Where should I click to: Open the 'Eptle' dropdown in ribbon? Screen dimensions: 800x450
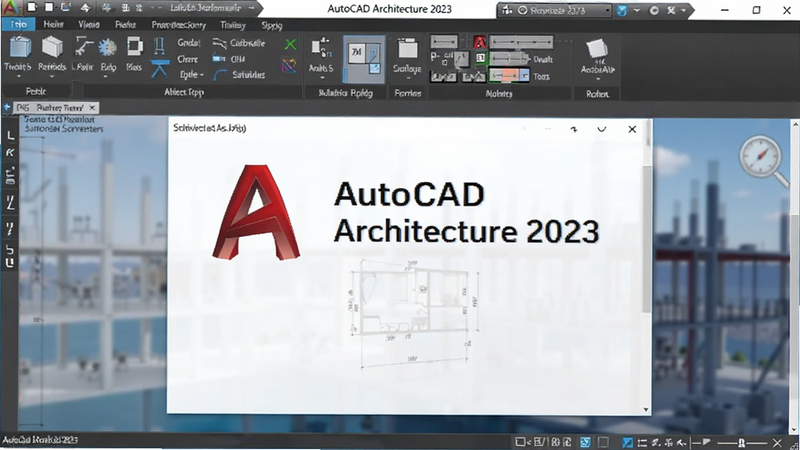coord(191,75)
